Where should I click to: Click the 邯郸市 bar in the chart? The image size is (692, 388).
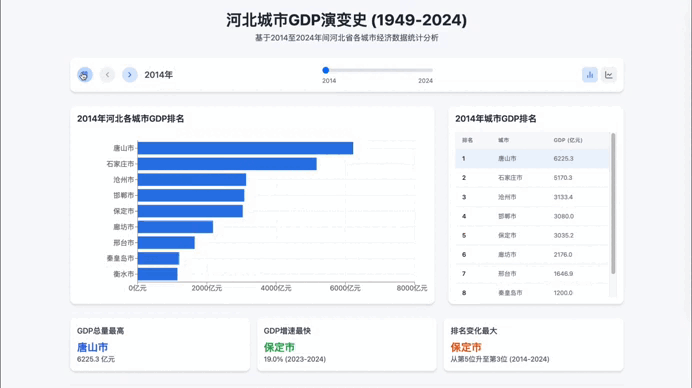point(191,195)
